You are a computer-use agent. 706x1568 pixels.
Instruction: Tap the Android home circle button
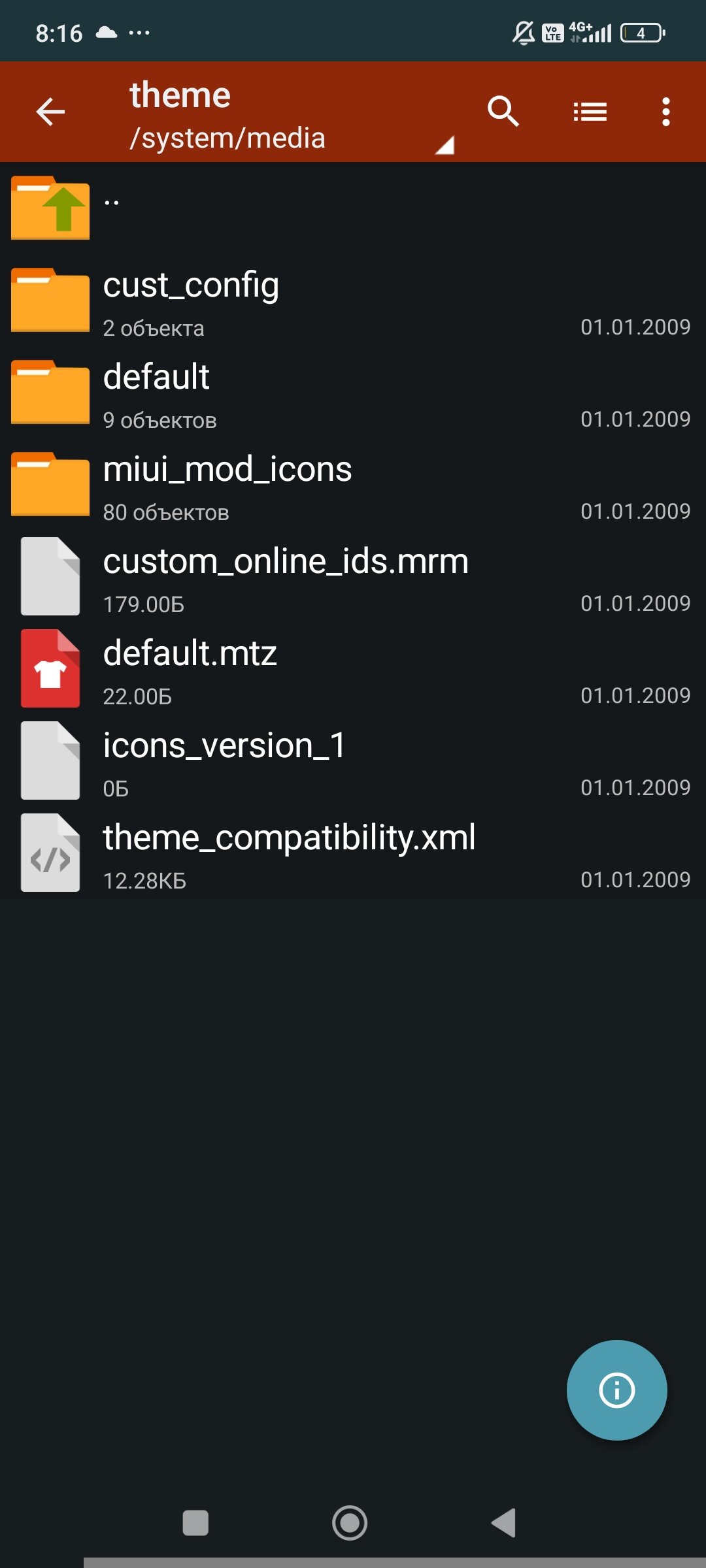pos(350,1523)
